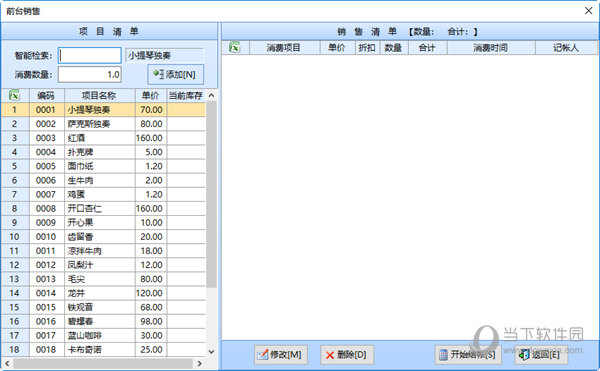This screenshot has width=600, height=371.
Task: Click the Excel export icon in item list
Action: 14,95
